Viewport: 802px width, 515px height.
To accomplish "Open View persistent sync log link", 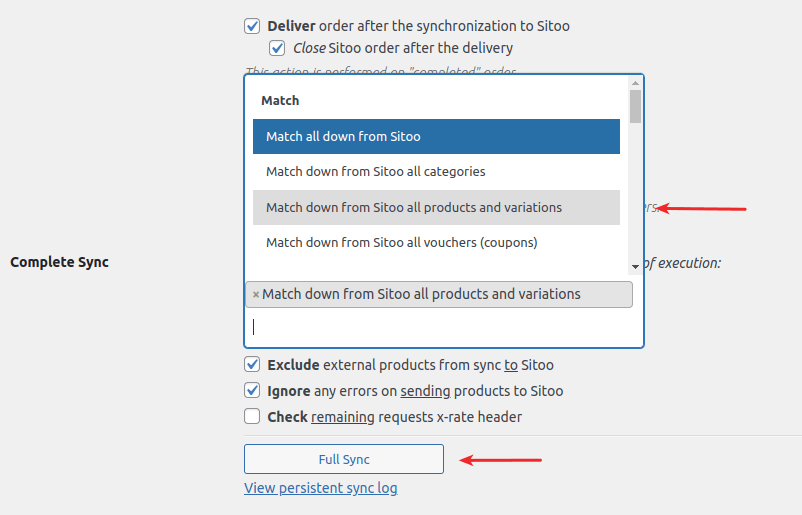I will (x=320, y=488).
